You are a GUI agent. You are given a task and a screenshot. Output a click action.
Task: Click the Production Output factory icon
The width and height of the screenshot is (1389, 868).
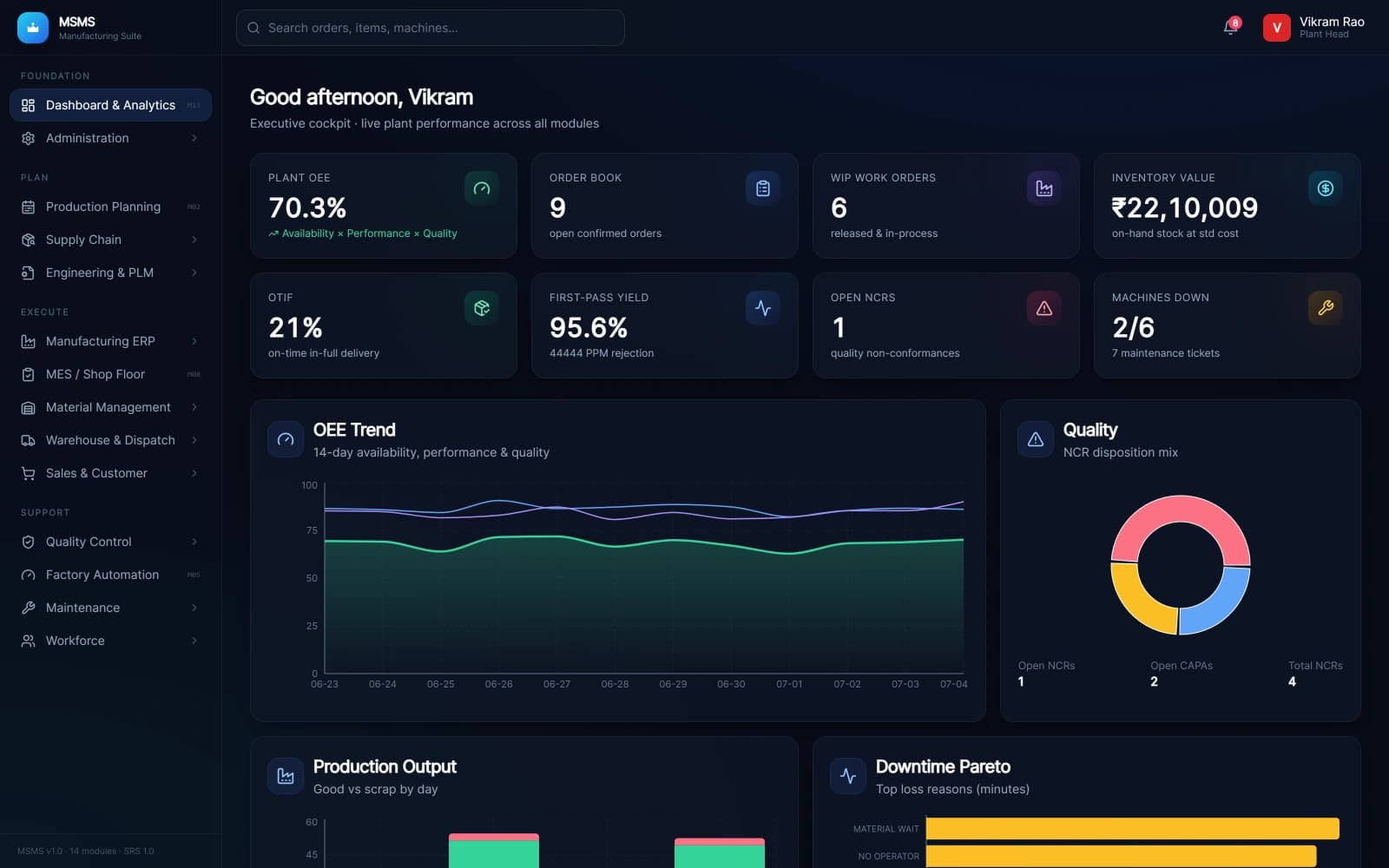(x=286, y=776)
